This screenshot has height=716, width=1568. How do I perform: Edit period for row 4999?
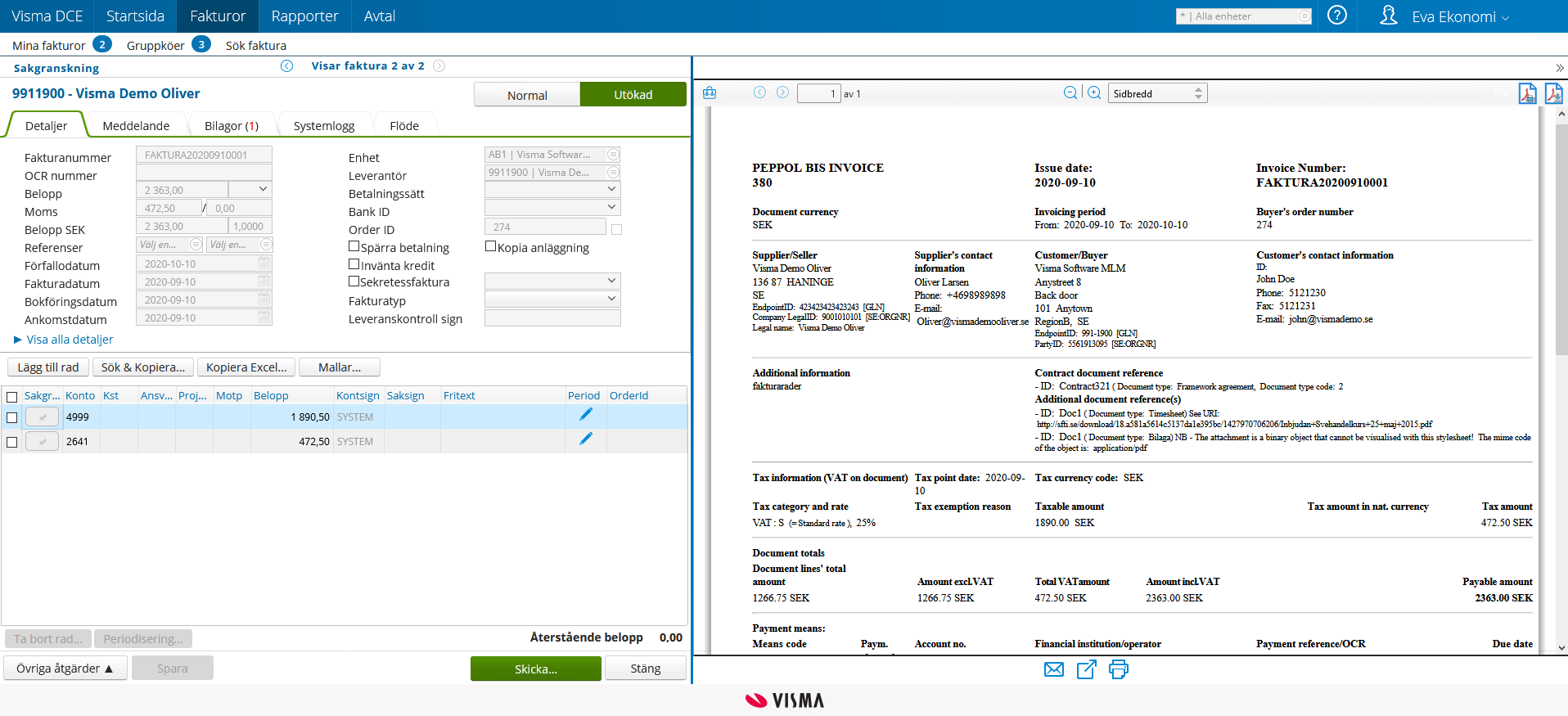pyautogui.click(x=585, y=415)
